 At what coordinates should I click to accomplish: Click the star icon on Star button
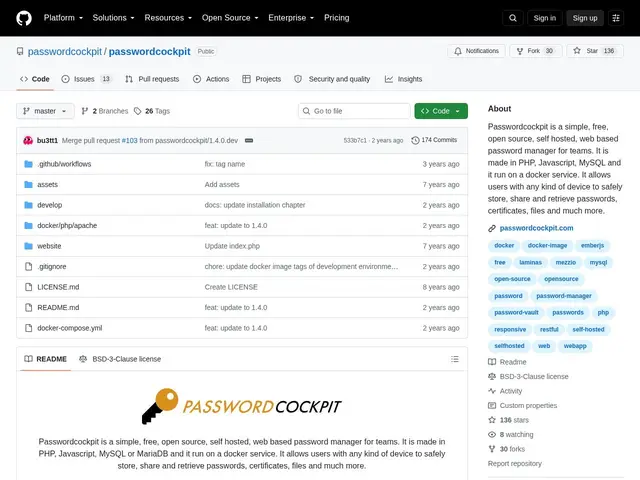(x=577, y=51)
